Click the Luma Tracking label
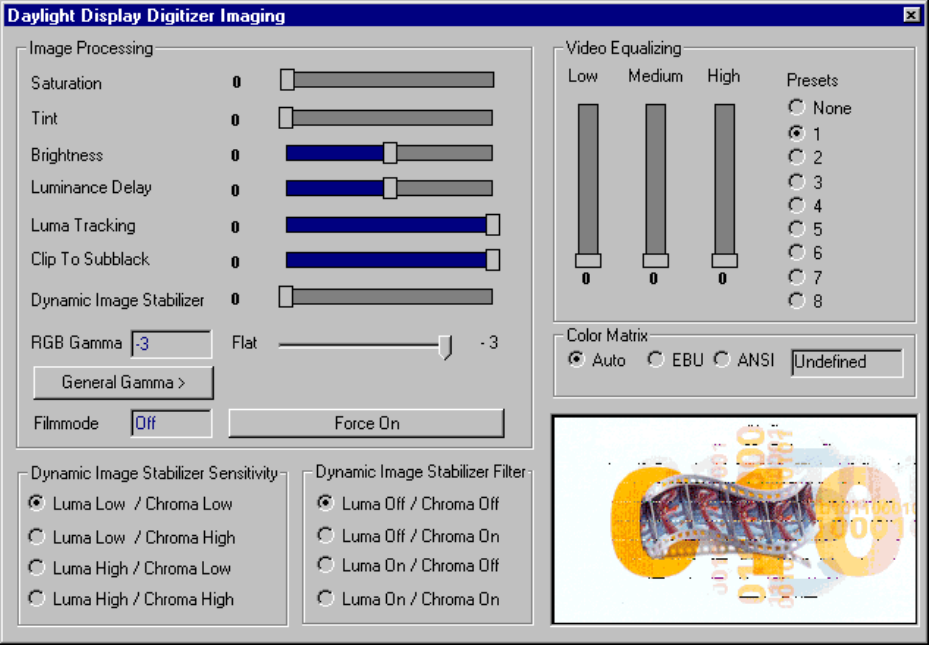929x645 pixels. [83, 226]
